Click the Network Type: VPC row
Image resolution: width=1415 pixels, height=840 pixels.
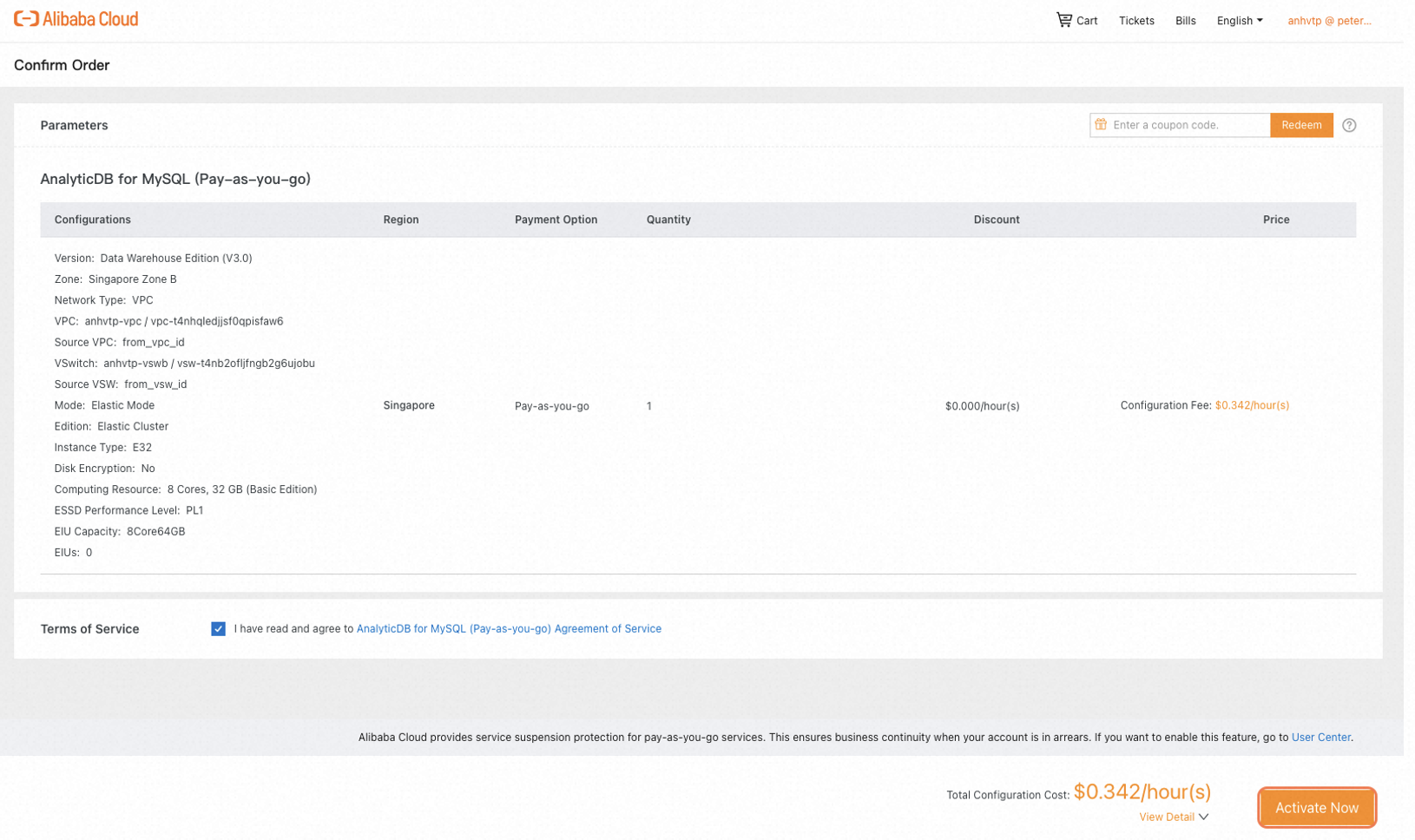103,300
